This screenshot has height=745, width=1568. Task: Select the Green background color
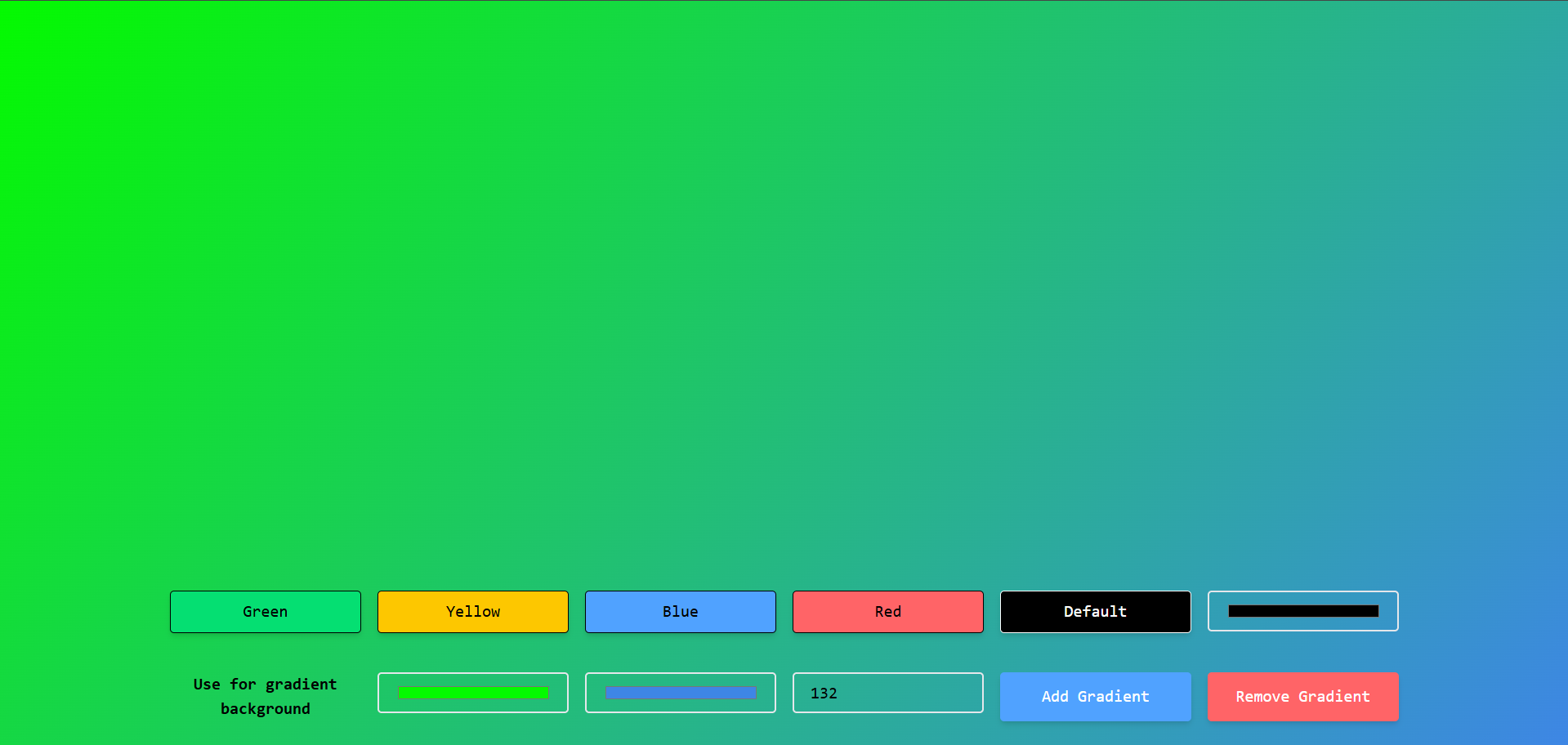(x=265, y=611)
